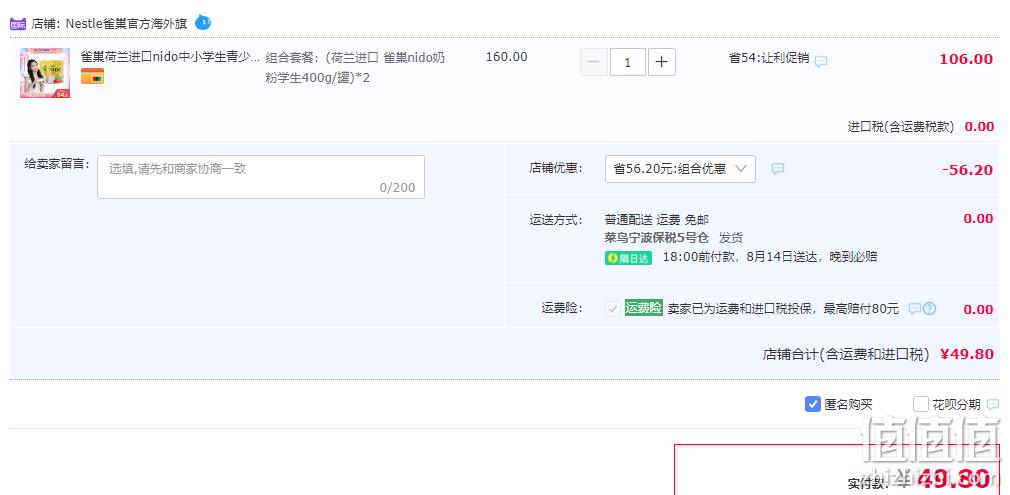The width and height of the screenshot is (1010, 495).
Task: Click the unit price 160.00
Action: tap(506, 57)
